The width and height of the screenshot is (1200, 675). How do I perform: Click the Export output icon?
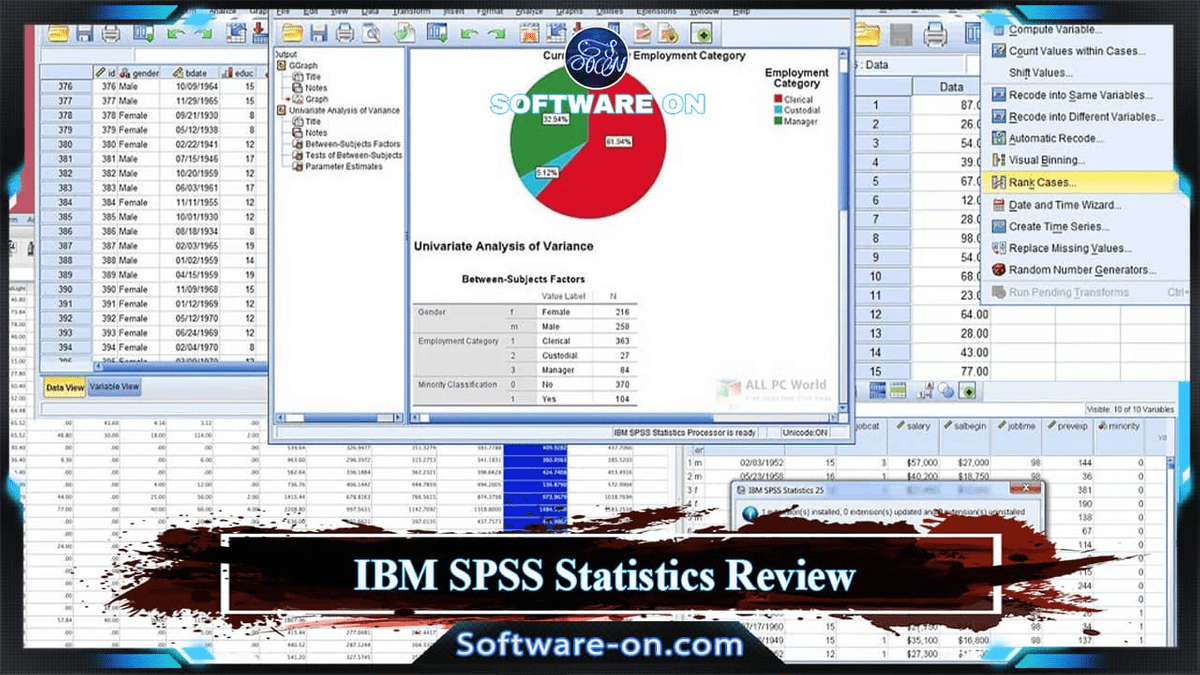click(x=403, y=33)
